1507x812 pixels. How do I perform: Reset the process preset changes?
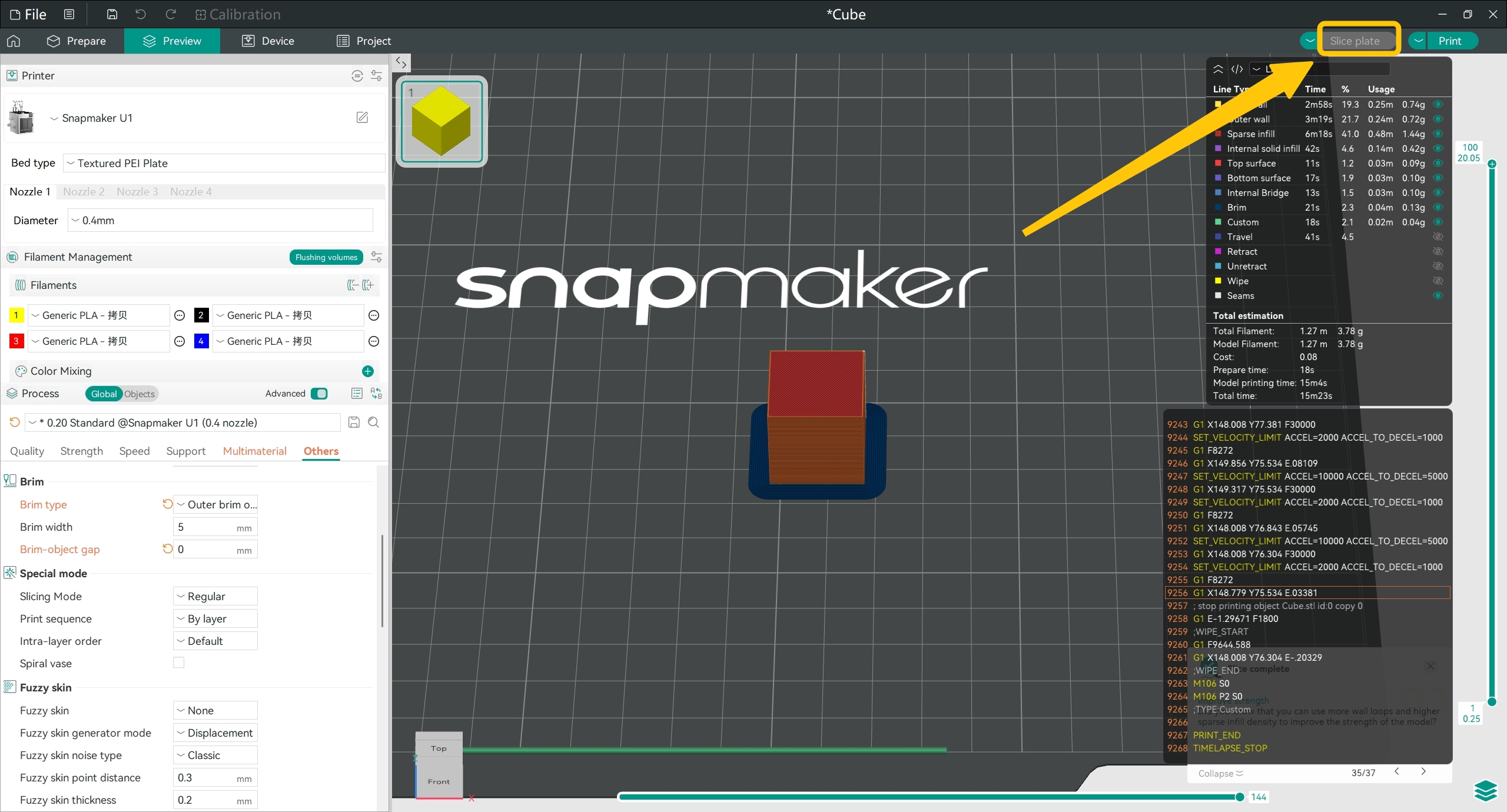click(x=15, y=422)
